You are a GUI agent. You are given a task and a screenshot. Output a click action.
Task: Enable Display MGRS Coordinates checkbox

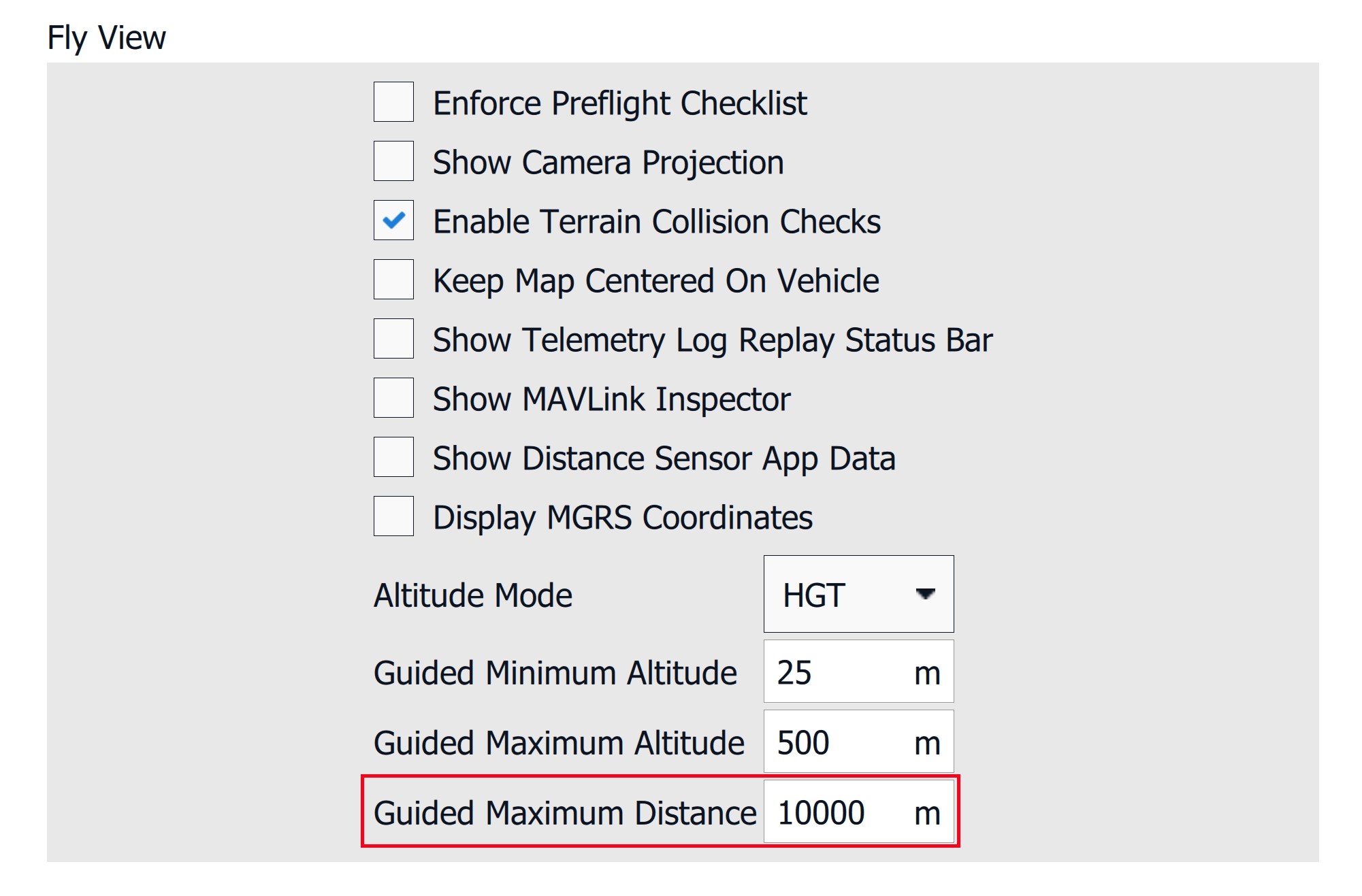click(393, 516)
